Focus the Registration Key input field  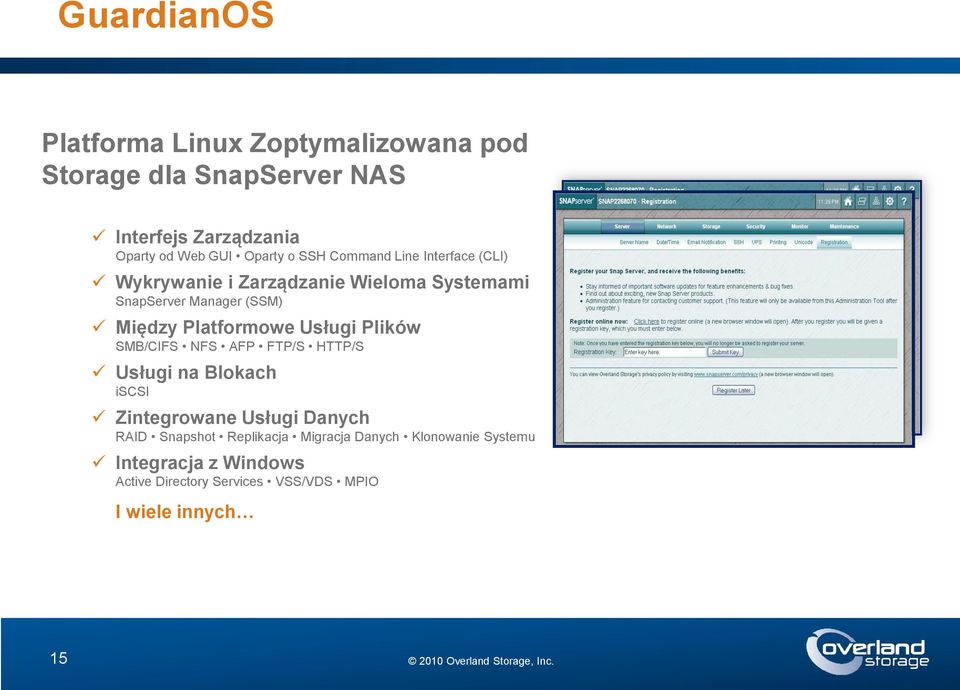pyautogui.click(x=664, y=352)
